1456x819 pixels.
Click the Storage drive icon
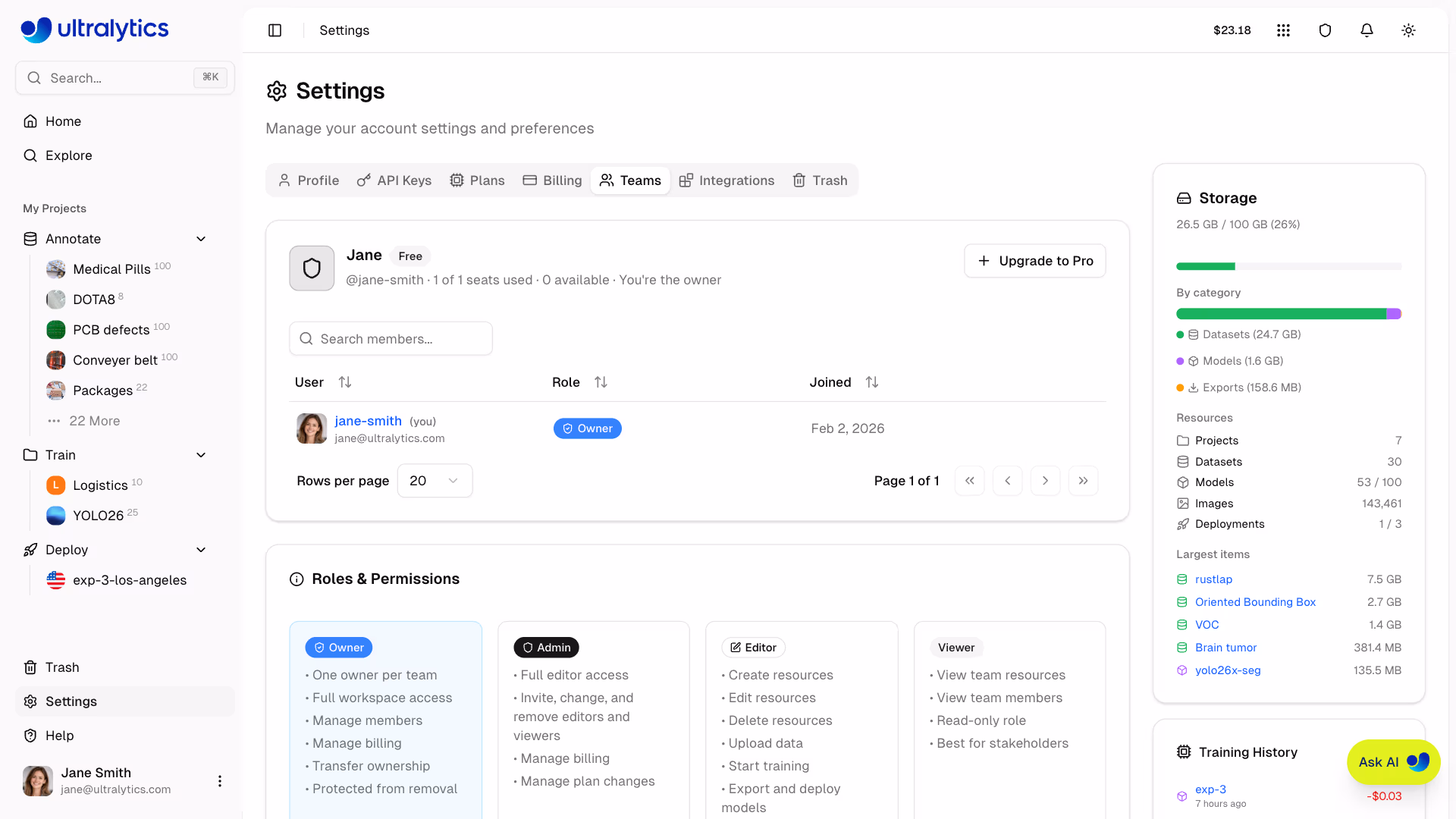click(1184, 199)
